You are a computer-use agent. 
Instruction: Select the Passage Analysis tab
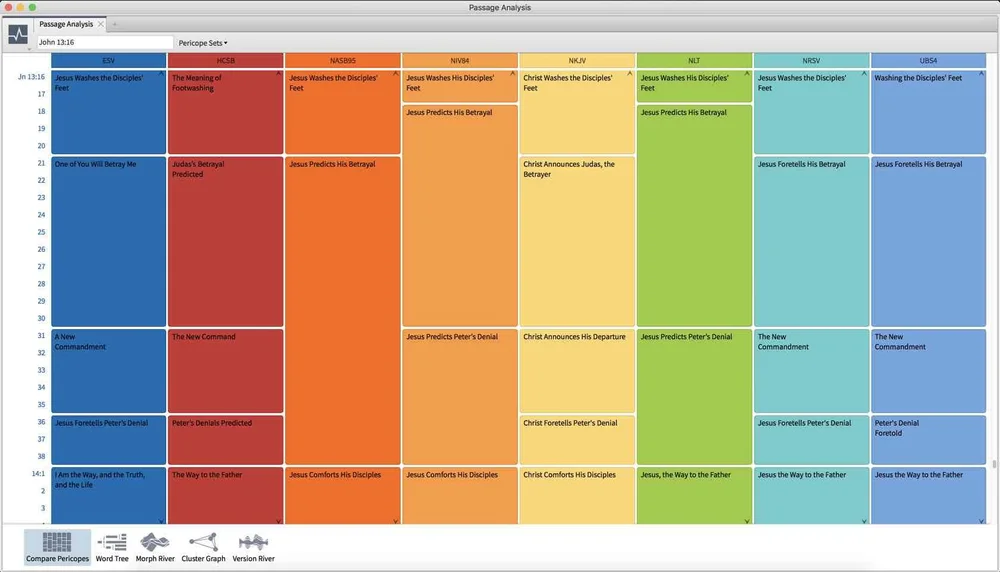click(66, 24)
